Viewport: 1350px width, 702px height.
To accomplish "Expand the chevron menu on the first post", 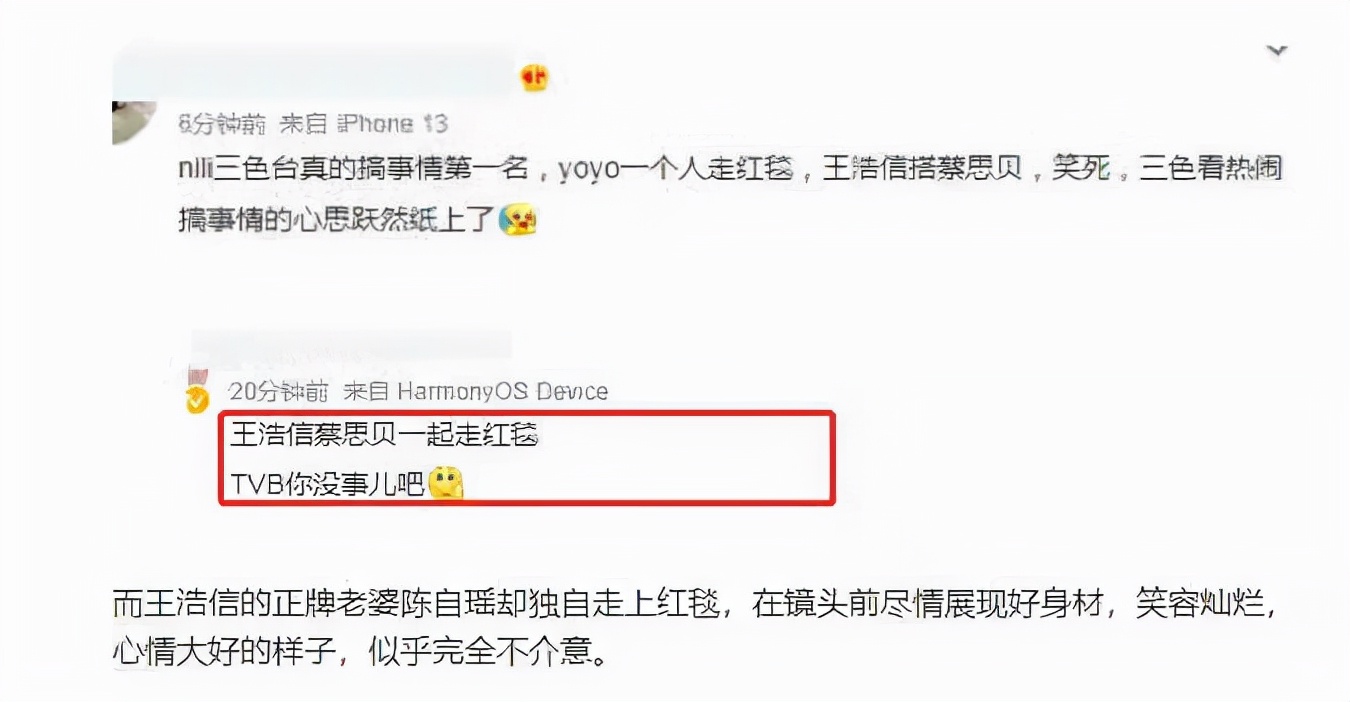I will (x=1276, y=51).
